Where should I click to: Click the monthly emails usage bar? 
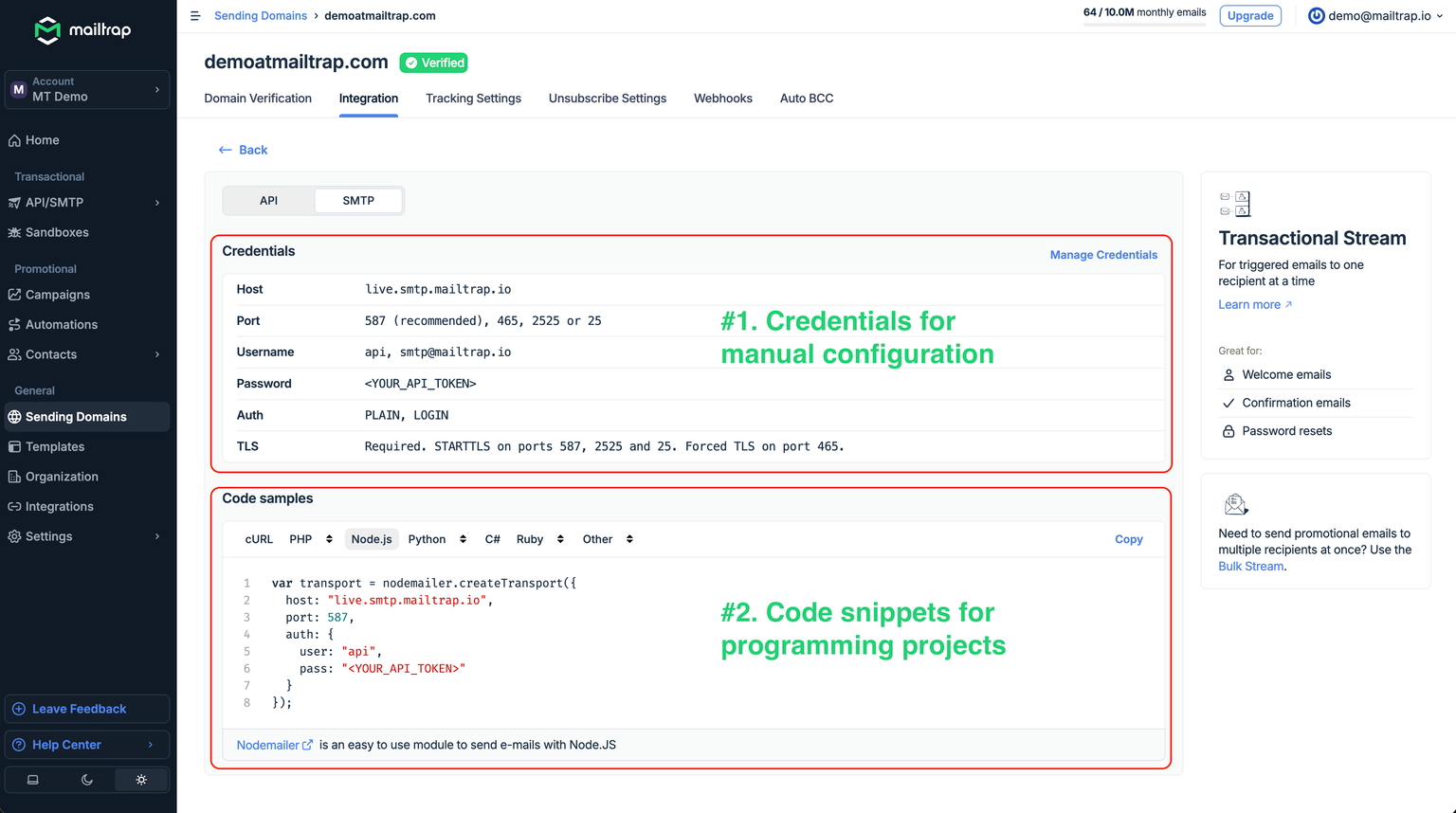point(1145,23)
